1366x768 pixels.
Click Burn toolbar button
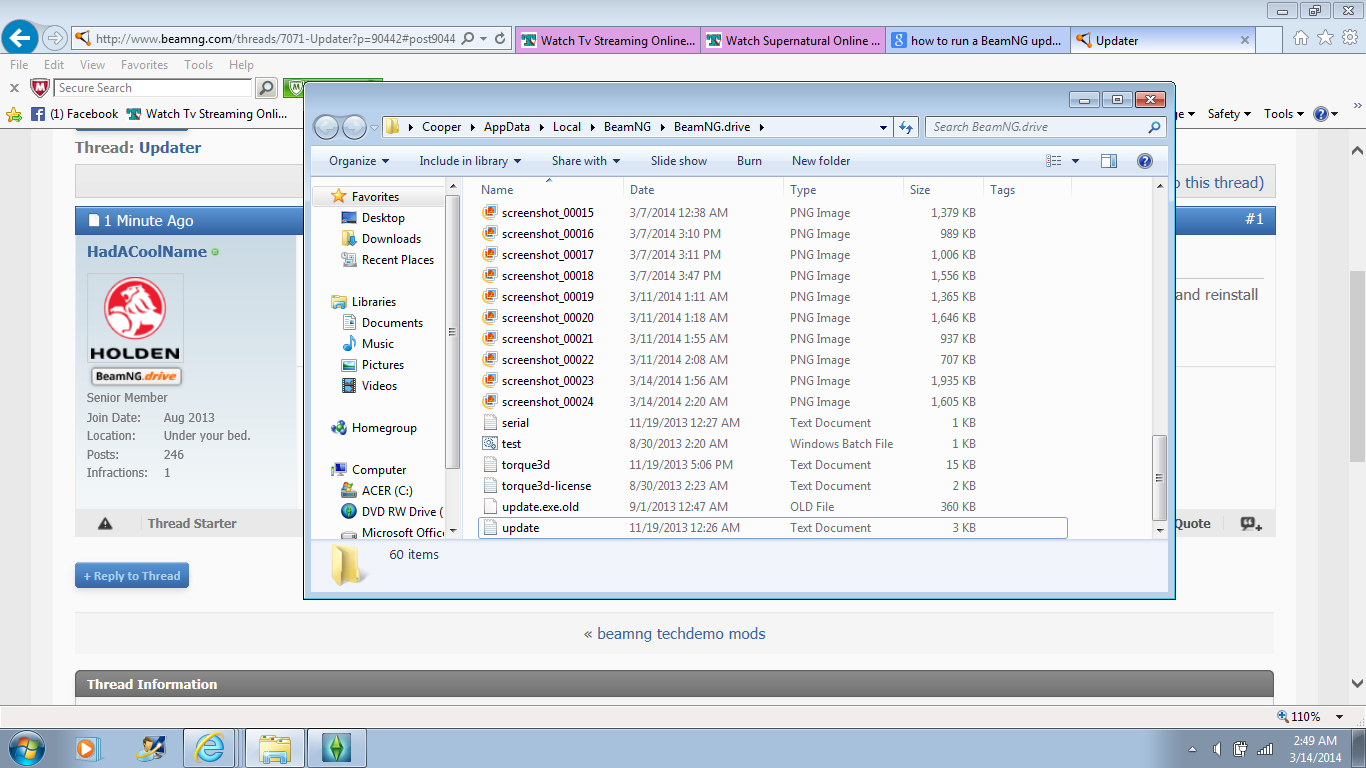click(749, 161)
